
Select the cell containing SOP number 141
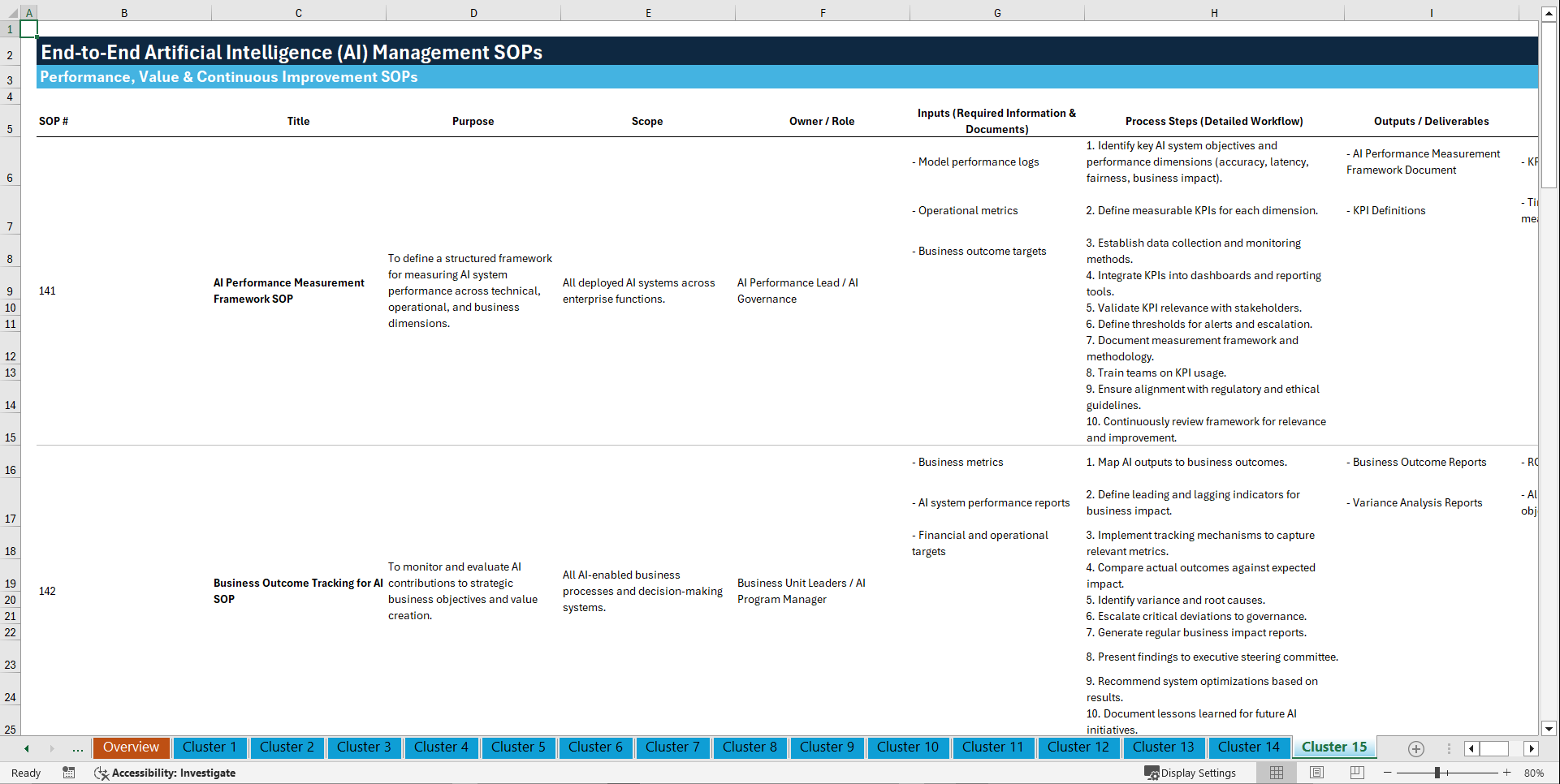[x=47, y=291]
